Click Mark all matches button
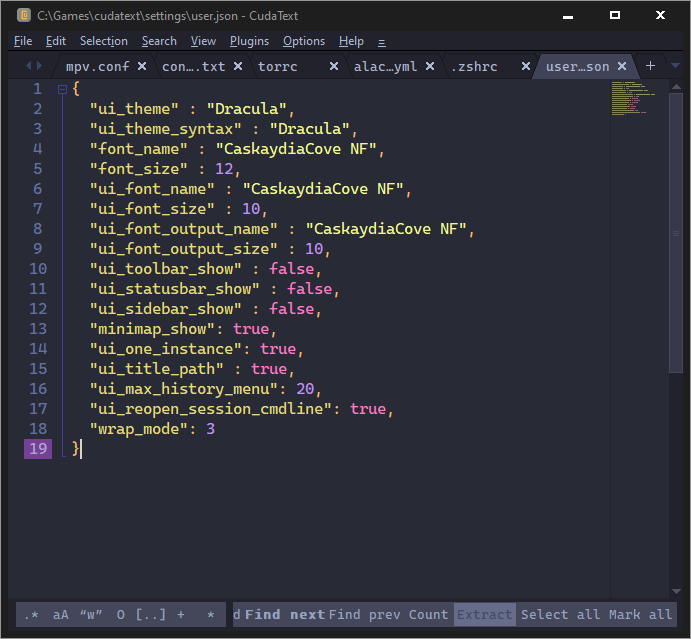 pos(640,615)
